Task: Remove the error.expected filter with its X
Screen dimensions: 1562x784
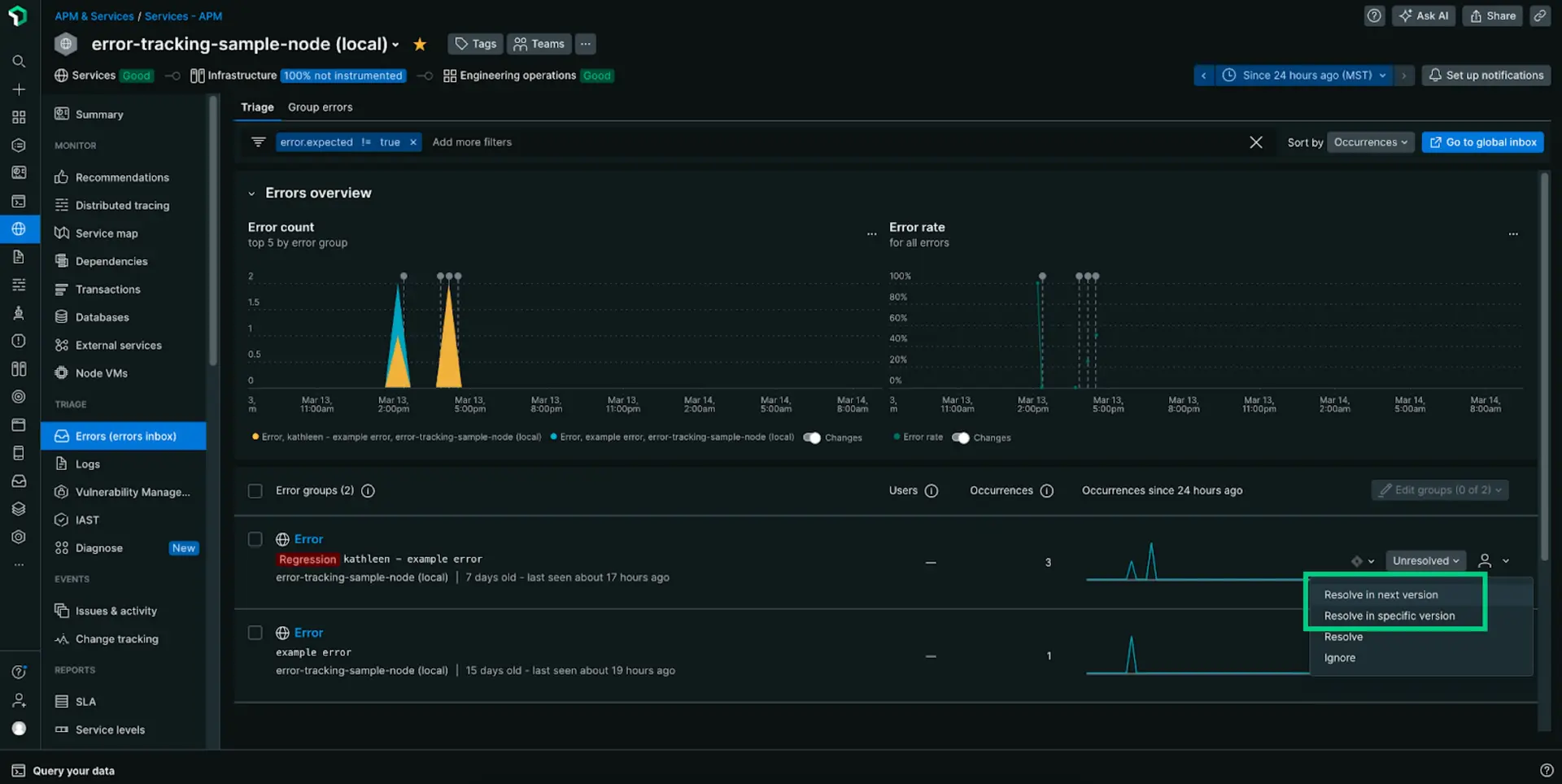Action: [413, 142]
